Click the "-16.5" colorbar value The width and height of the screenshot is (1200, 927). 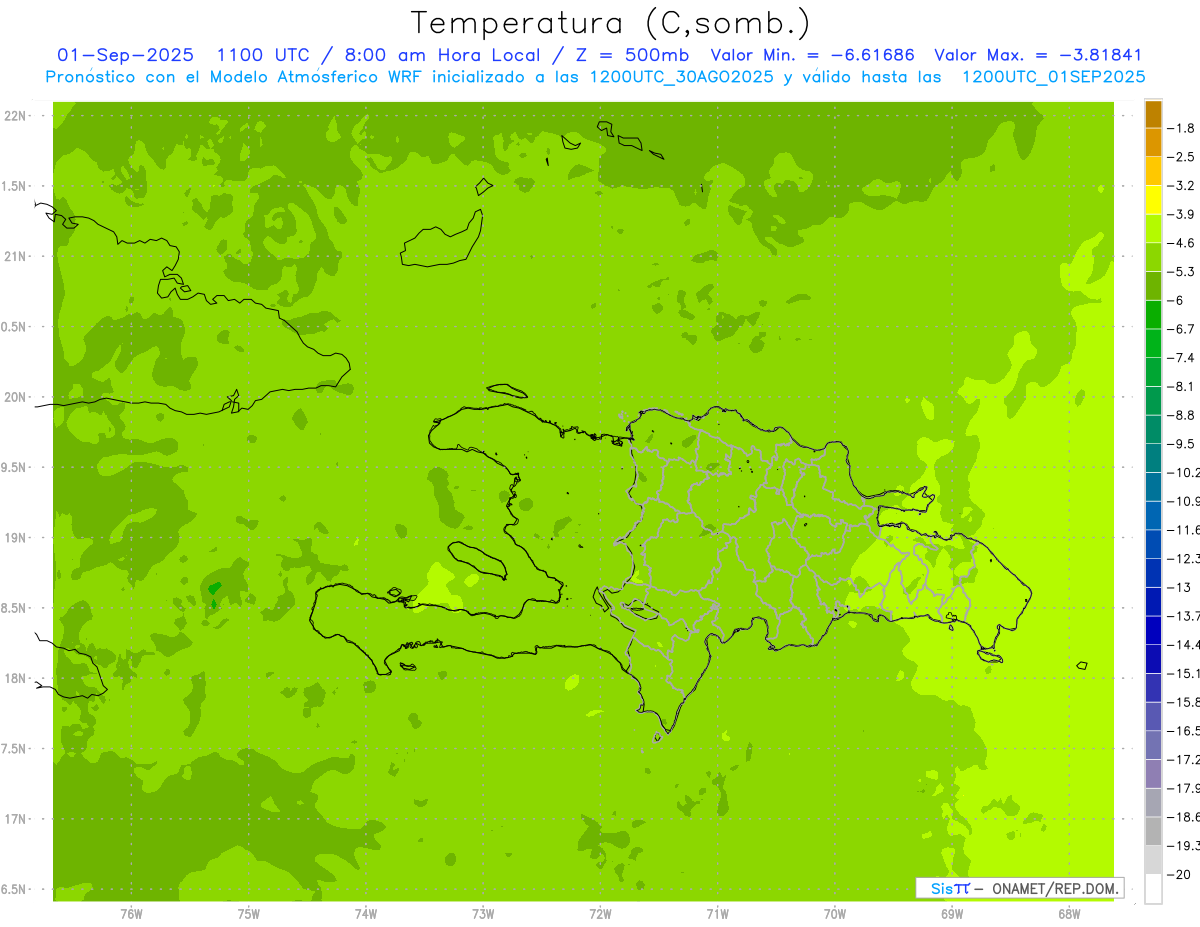1183,730
